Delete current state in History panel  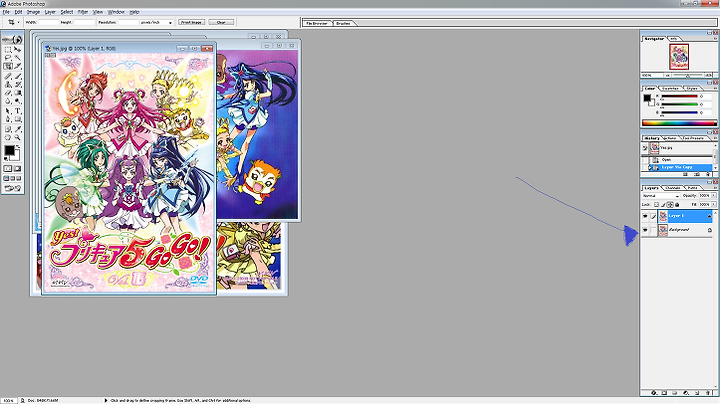(708, 174)
